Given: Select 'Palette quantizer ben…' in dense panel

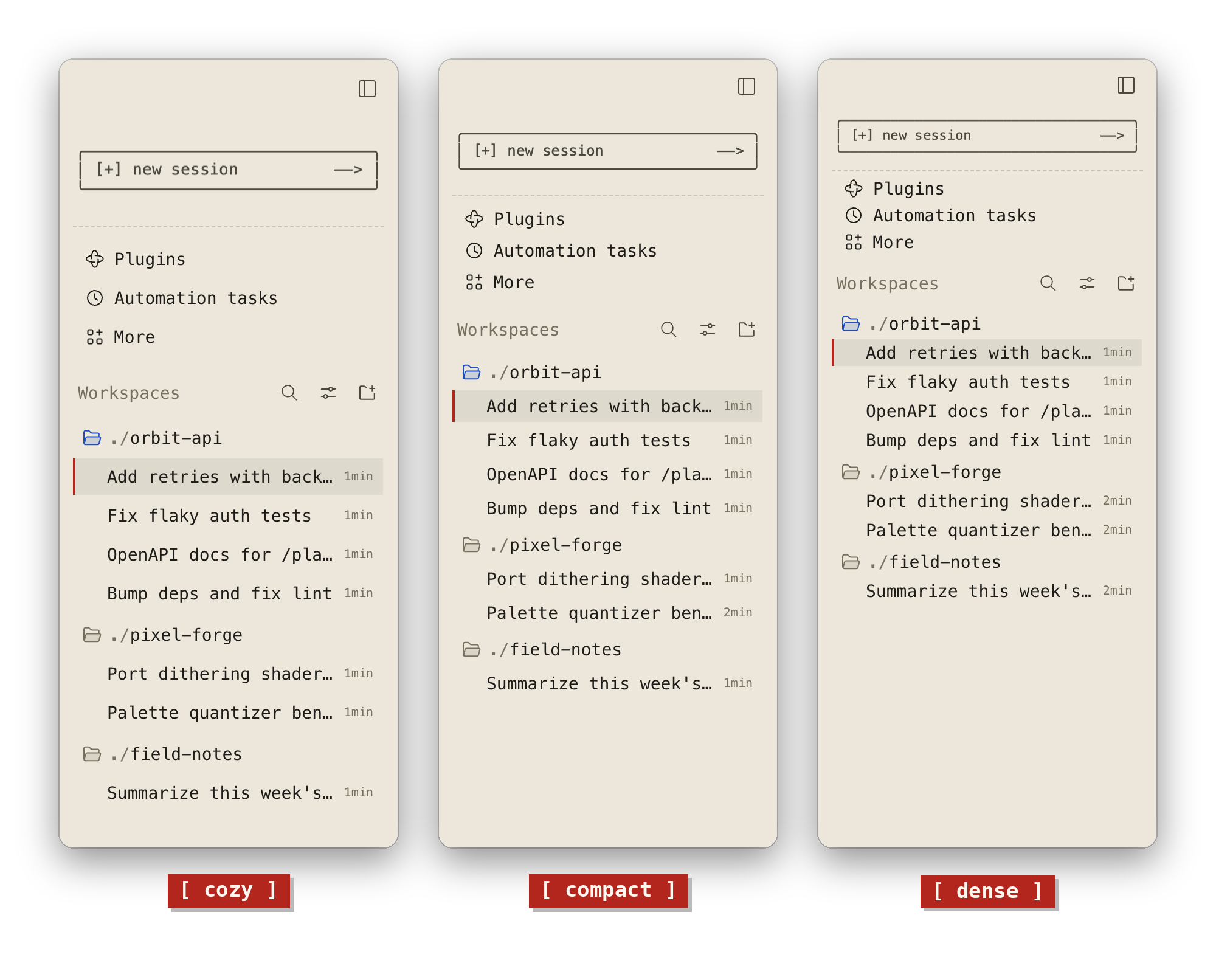Looking at the screenshot, I should tap(987, 530).
